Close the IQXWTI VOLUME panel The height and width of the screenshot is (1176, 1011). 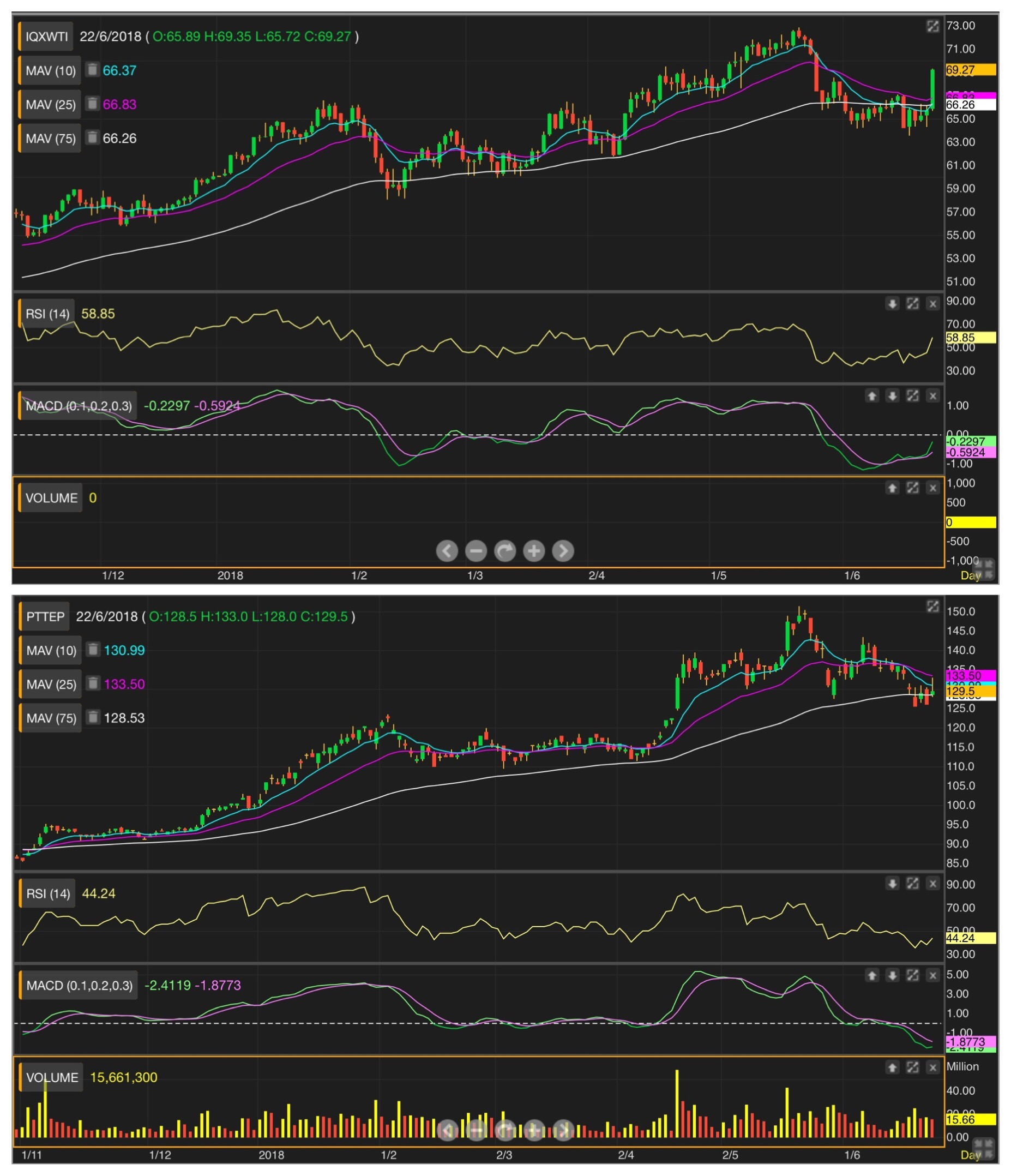(x=932, y=488)
